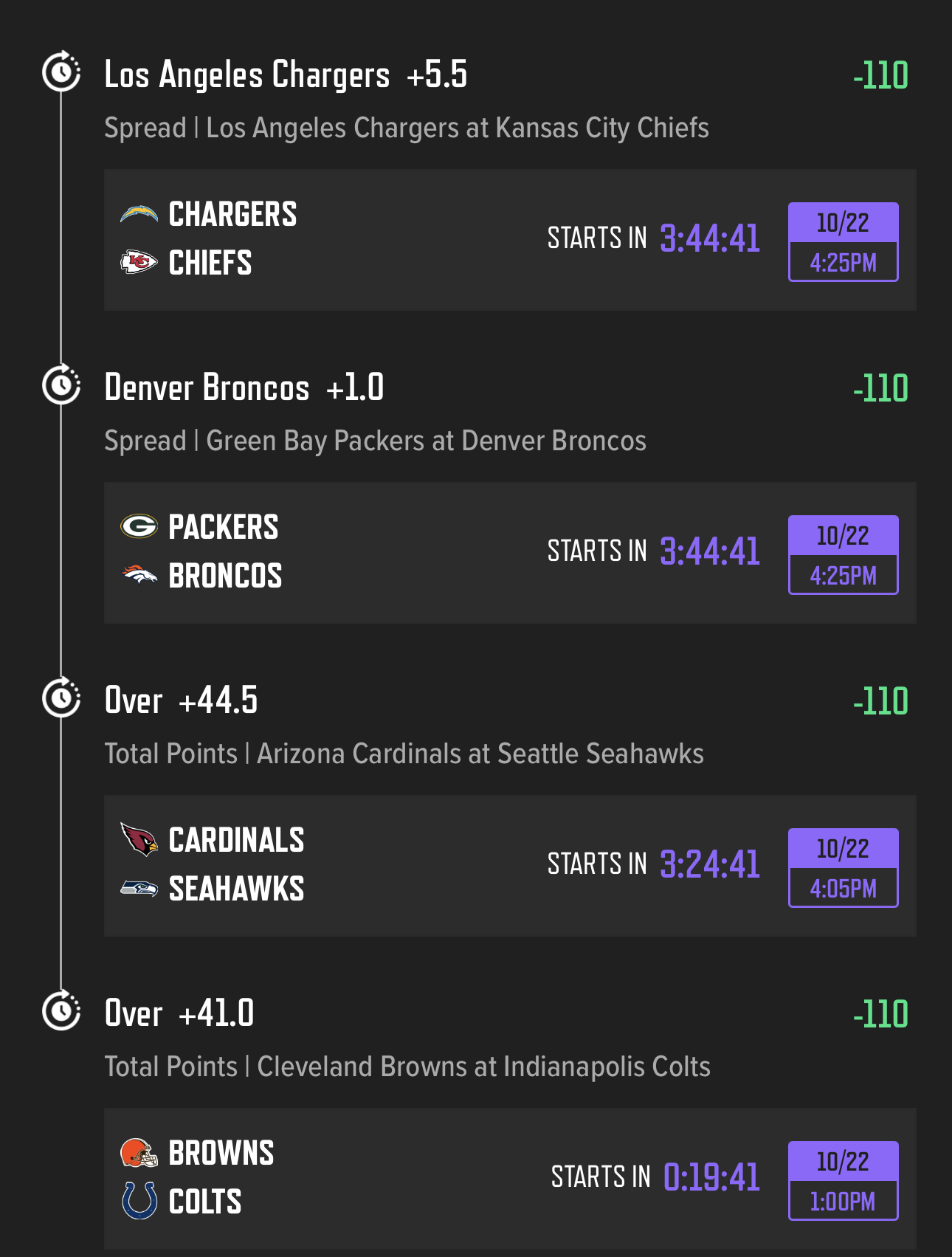Click the 10/22 1:00PM badge for Browns-Colts

coord(843,1180)
